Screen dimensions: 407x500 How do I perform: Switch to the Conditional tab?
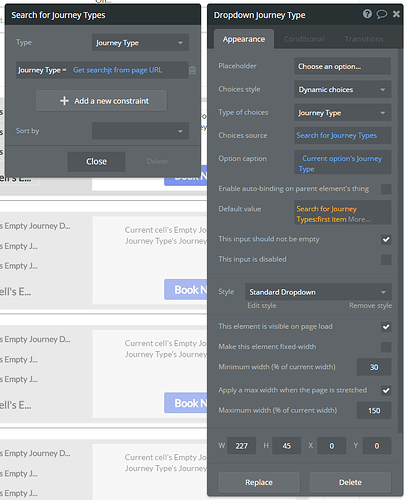[x=304, y=39]
